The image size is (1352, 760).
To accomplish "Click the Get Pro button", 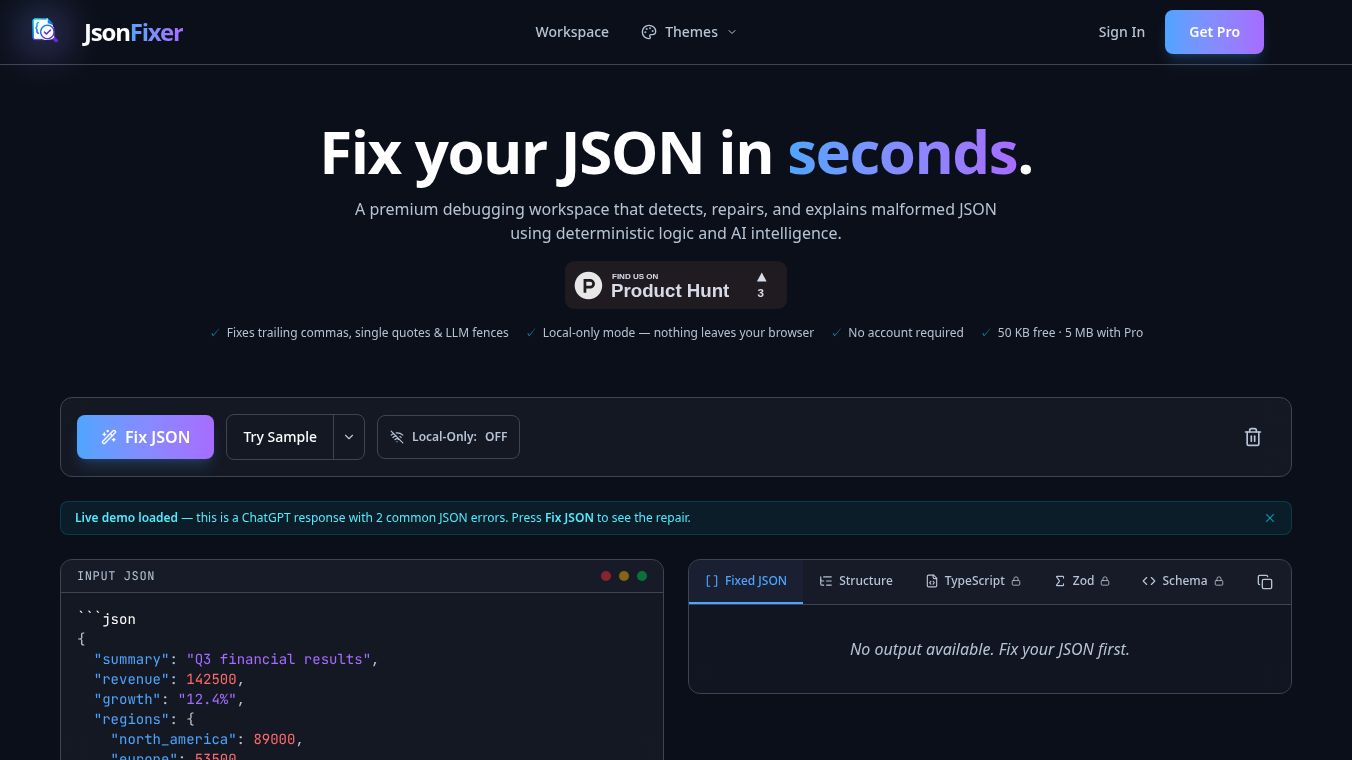I will point(1214,31).
